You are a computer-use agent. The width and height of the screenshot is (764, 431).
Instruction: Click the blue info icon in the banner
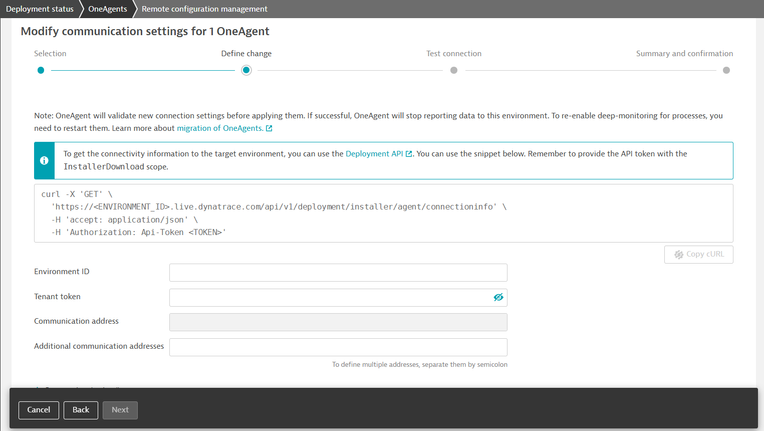click(x=44, y=160)
